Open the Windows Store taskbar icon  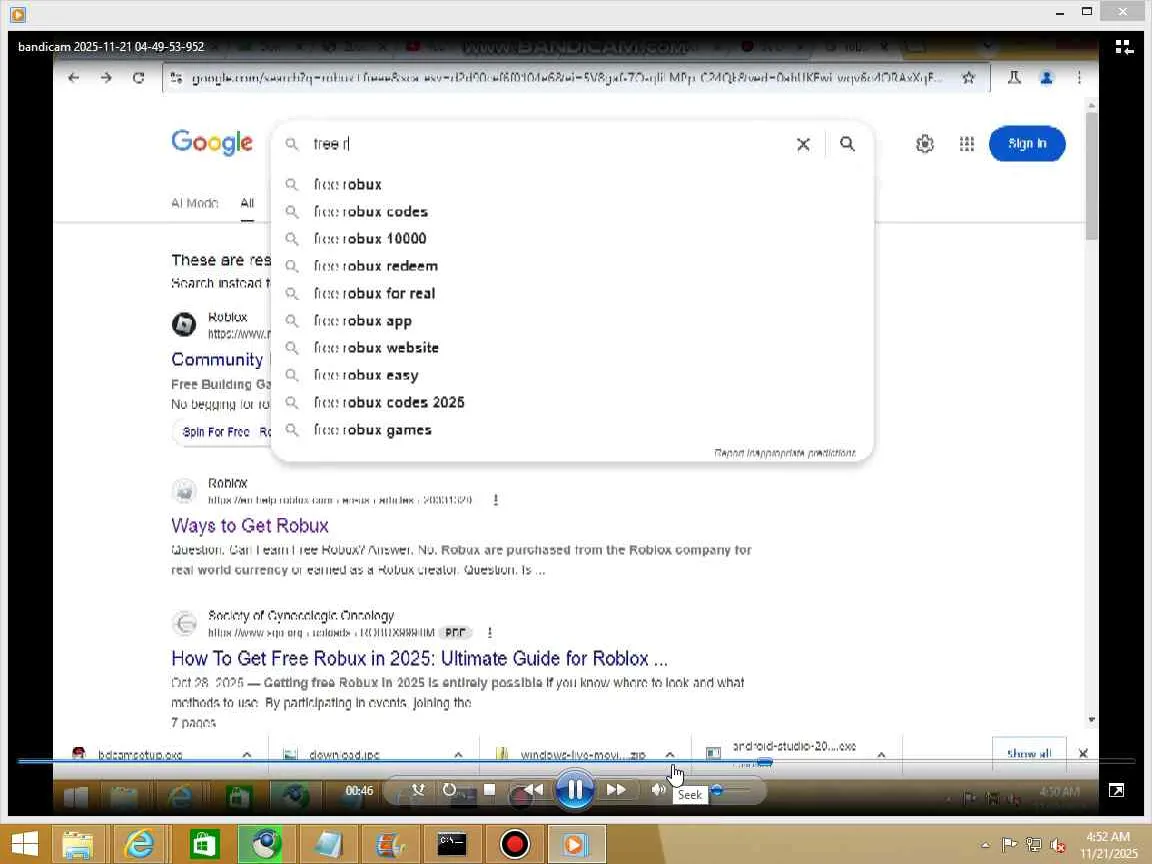(203, 844)
